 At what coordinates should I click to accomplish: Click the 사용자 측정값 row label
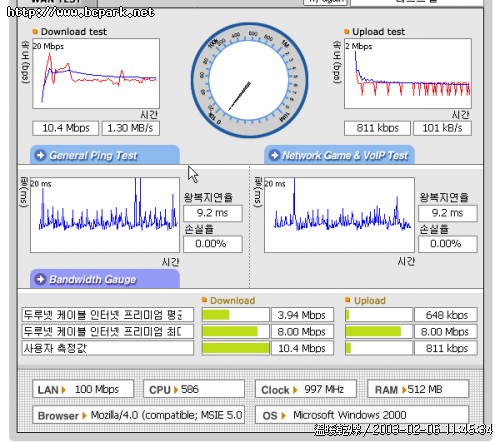[108, 348]
